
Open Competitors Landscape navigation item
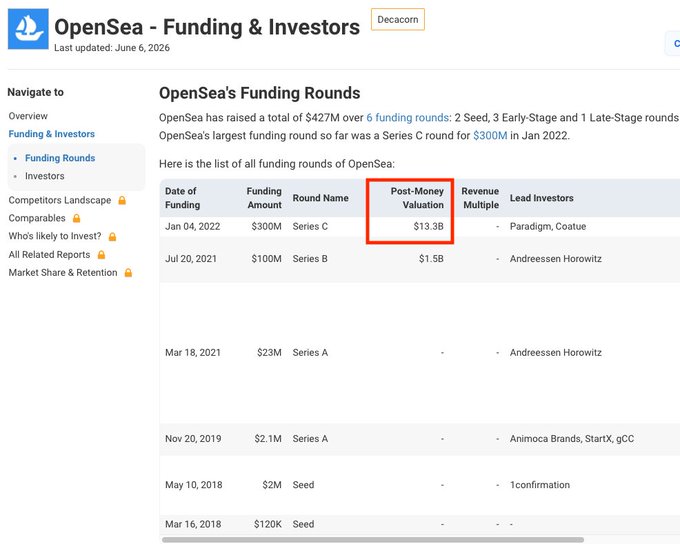pos(60,200)
